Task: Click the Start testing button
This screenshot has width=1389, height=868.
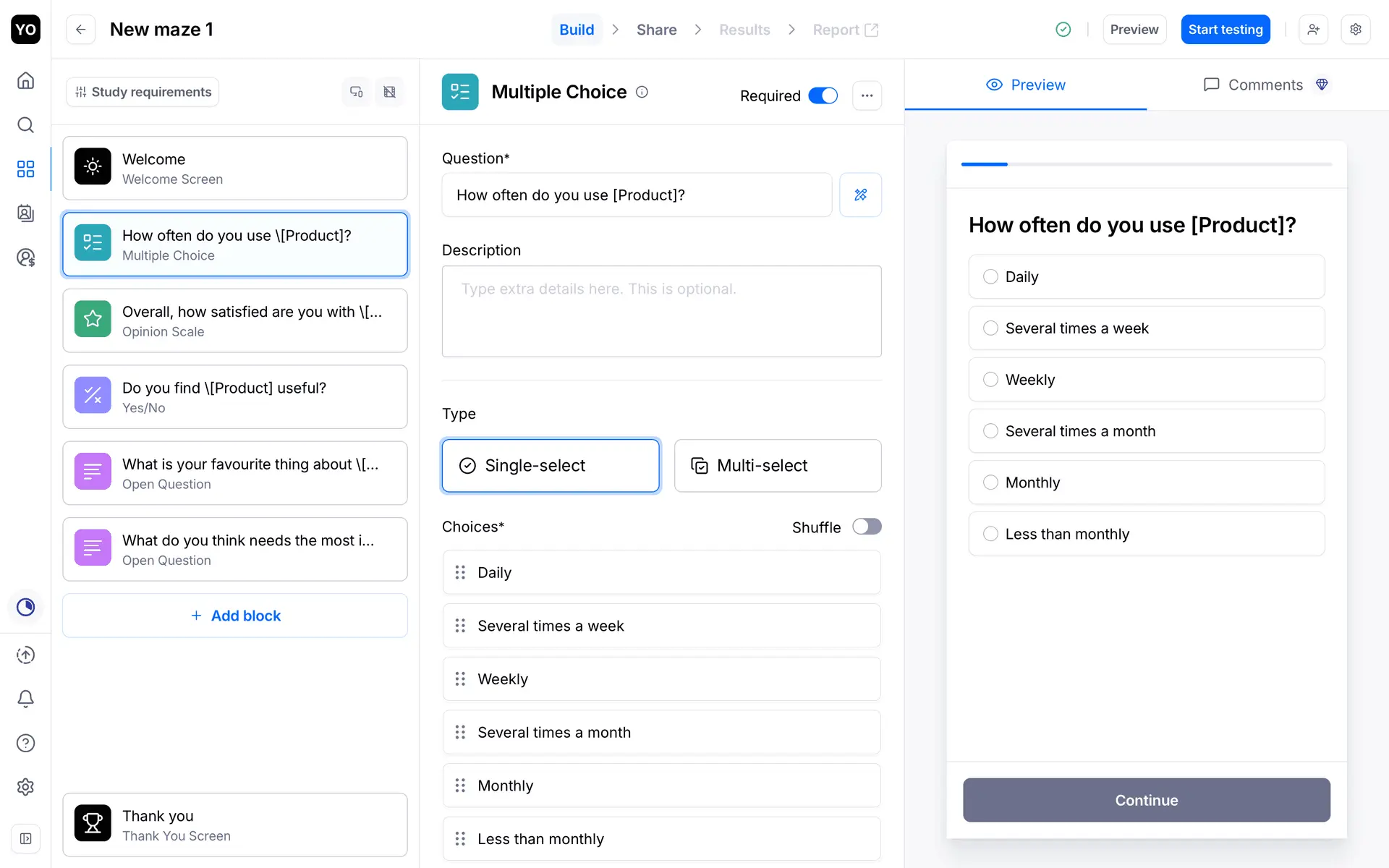Action: pos(1225,30)
